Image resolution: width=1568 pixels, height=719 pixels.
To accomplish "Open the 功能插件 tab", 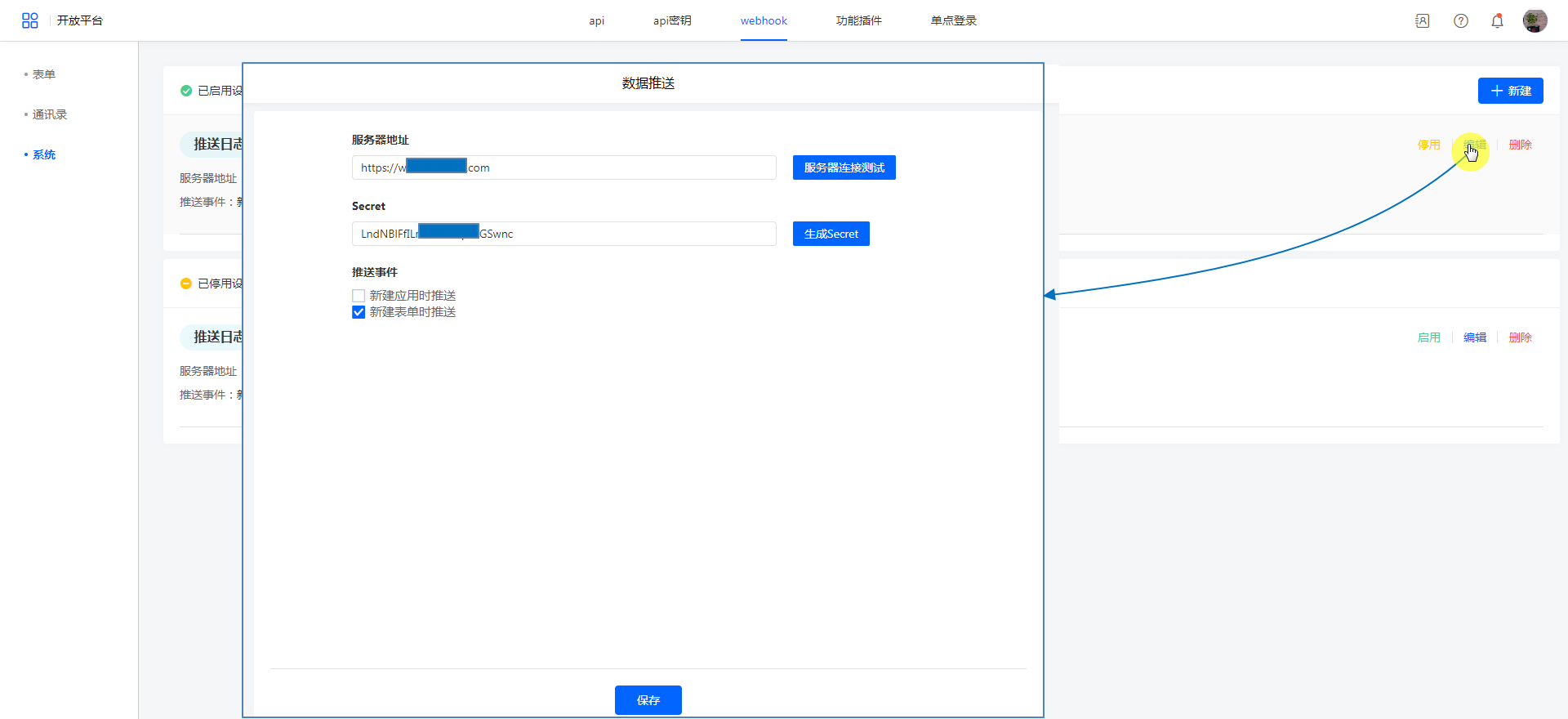I will pos(858,21).
